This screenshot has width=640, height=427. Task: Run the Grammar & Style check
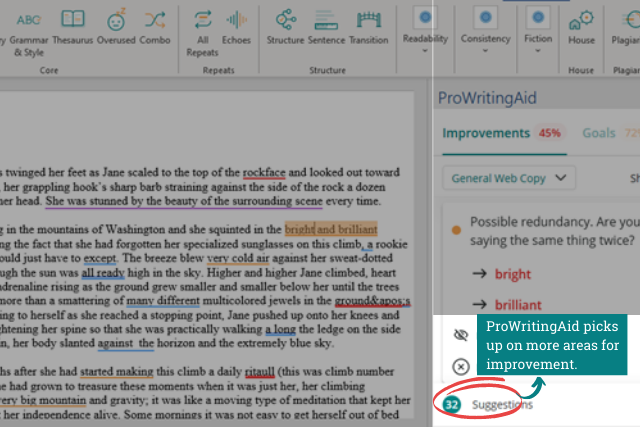29,33
